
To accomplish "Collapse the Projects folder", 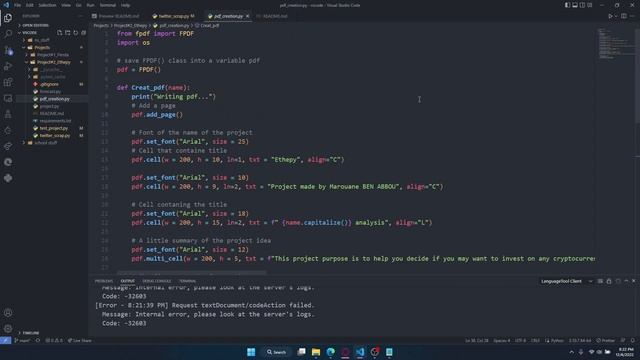I will tap(41, 47).
